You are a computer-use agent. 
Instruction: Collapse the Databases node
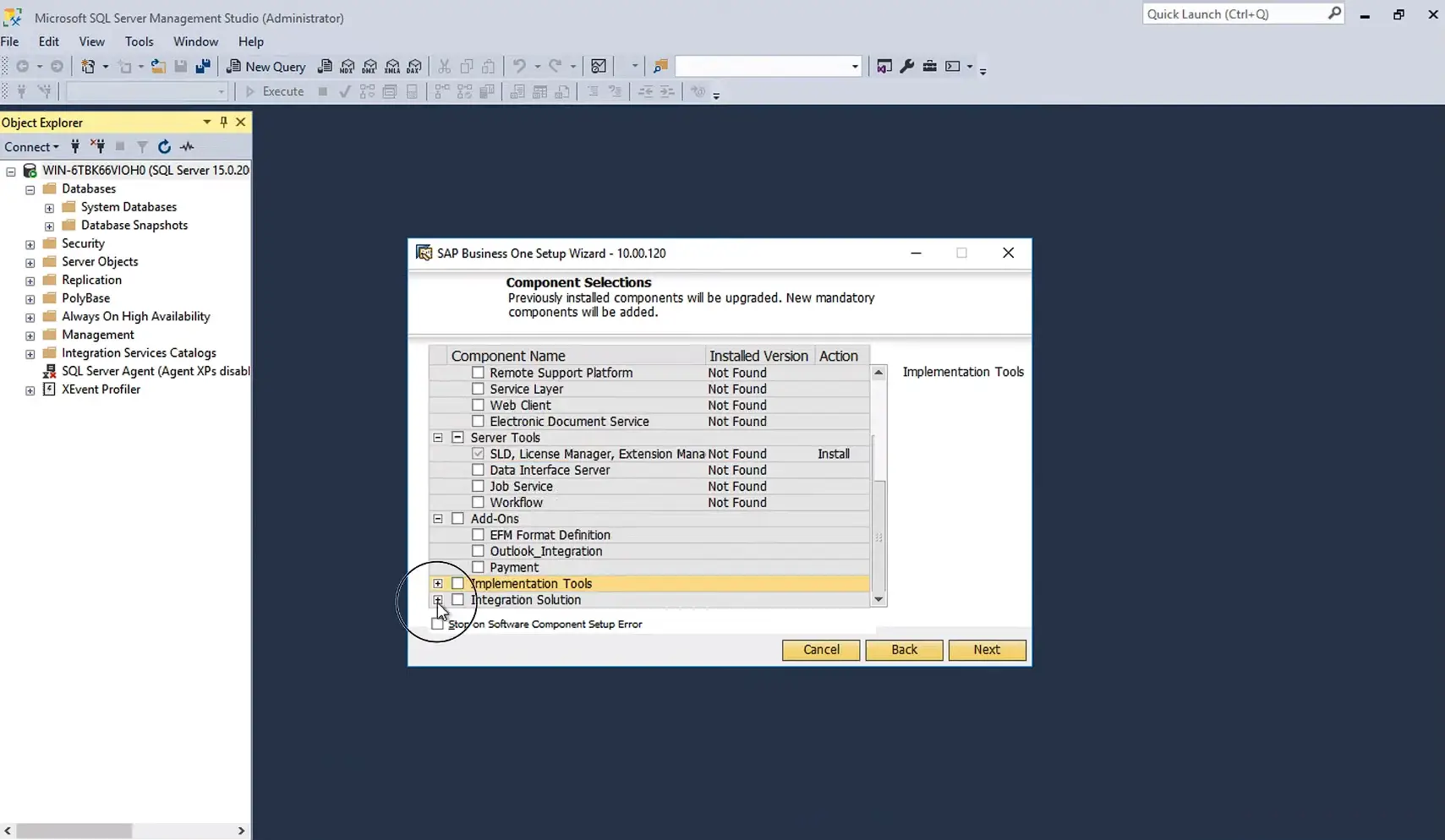coord(30,189)
